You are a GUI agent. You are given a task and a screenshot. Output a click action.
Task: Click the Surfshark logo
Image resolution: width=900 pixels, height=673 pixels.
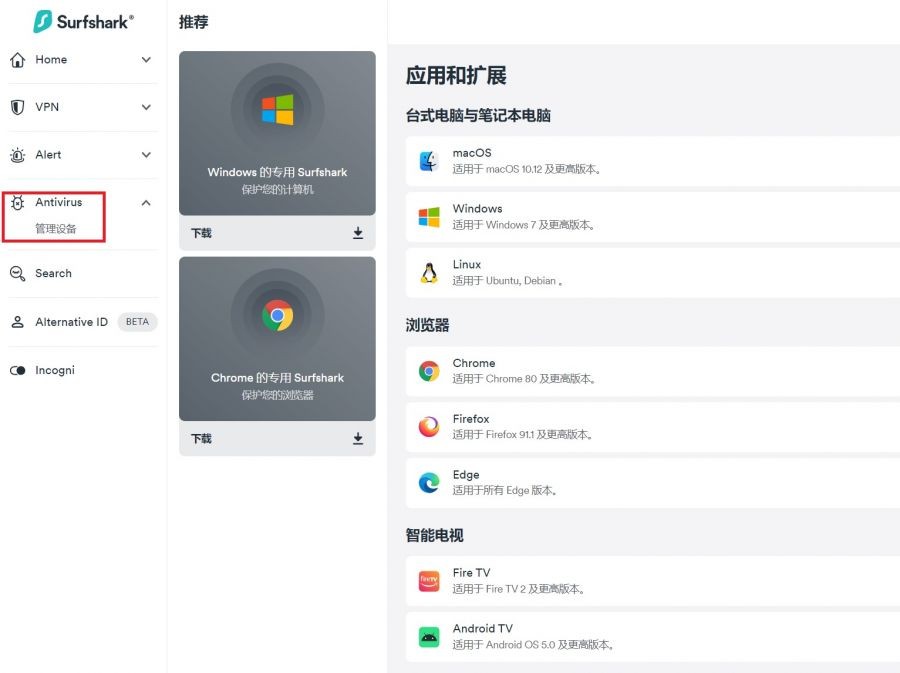click(x=83, y=21)
